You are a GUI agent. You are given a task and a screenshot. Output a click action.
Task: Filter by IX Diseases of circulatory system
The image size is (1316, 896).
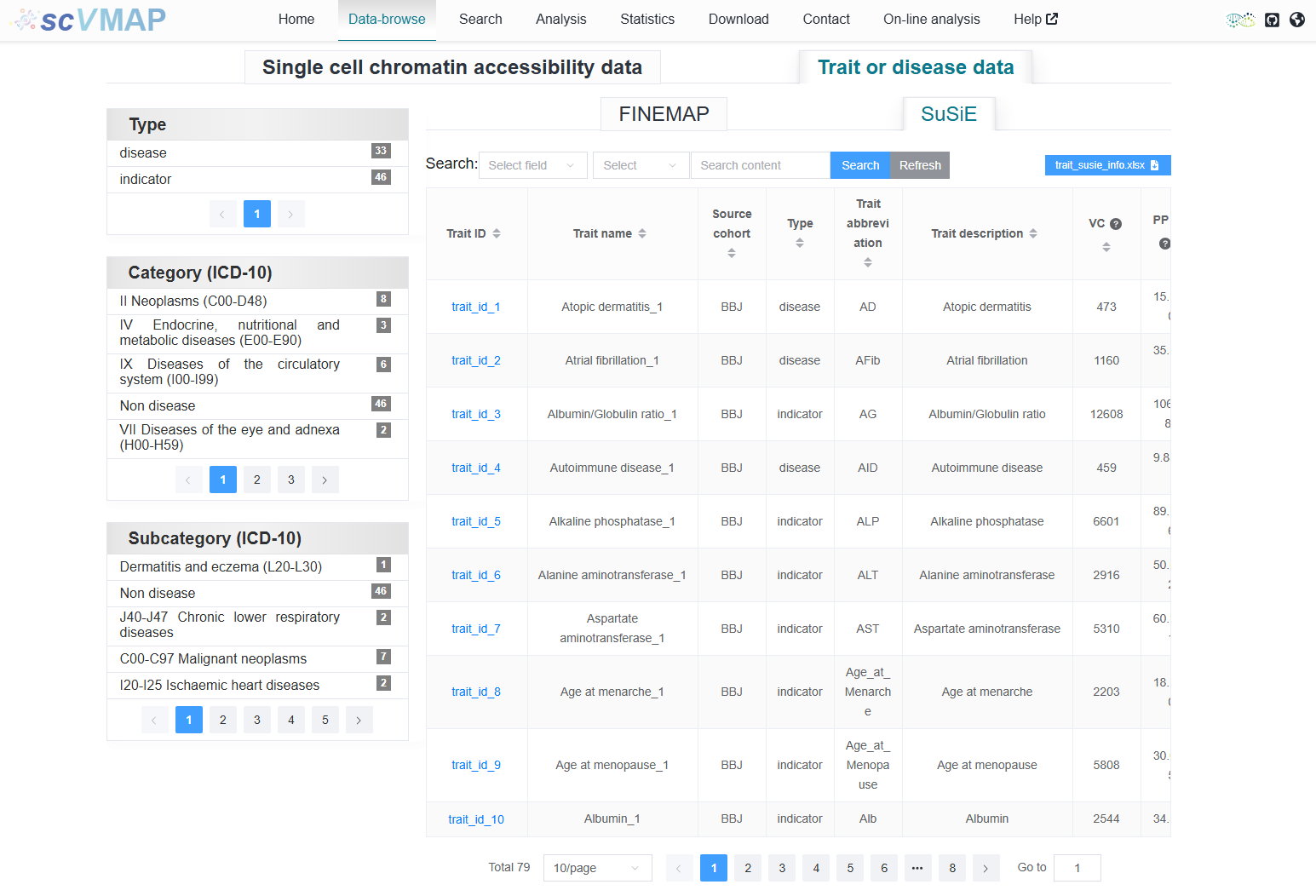[257, 372]
